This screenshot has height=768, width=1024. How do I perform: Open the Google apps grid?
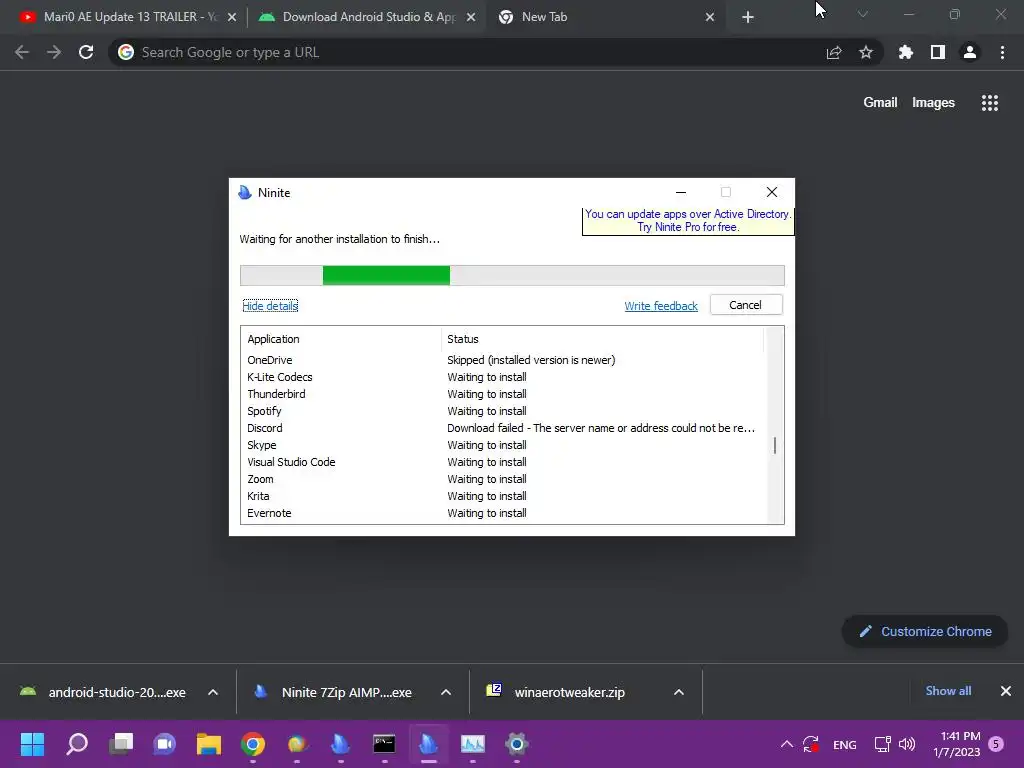(x=990, y=103)
